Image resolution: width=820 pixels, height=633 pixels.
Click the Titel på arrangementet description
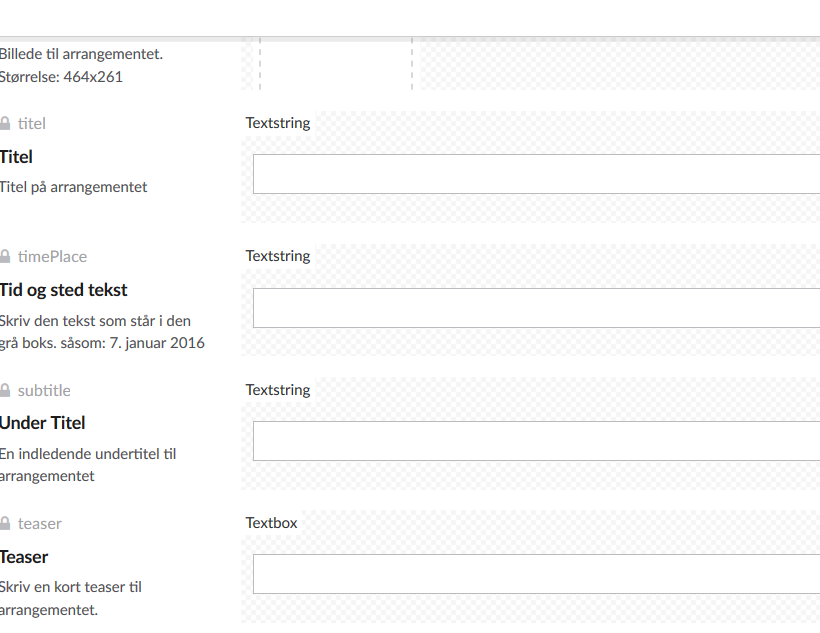pos(73,187)
